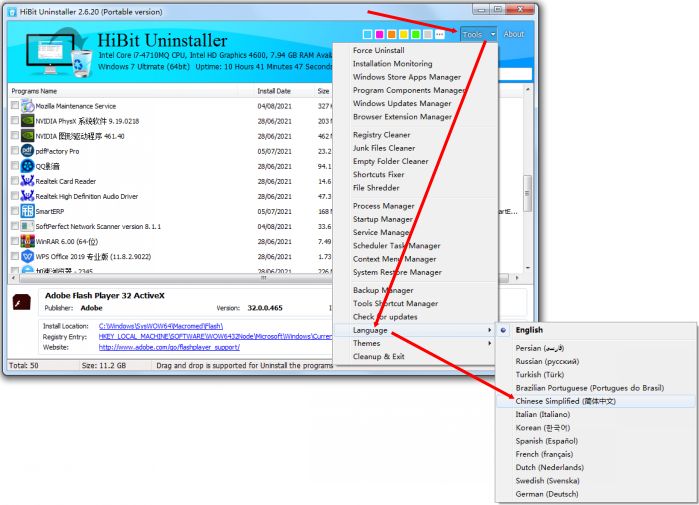Open Junk Files Cleaner

point(384,148)
